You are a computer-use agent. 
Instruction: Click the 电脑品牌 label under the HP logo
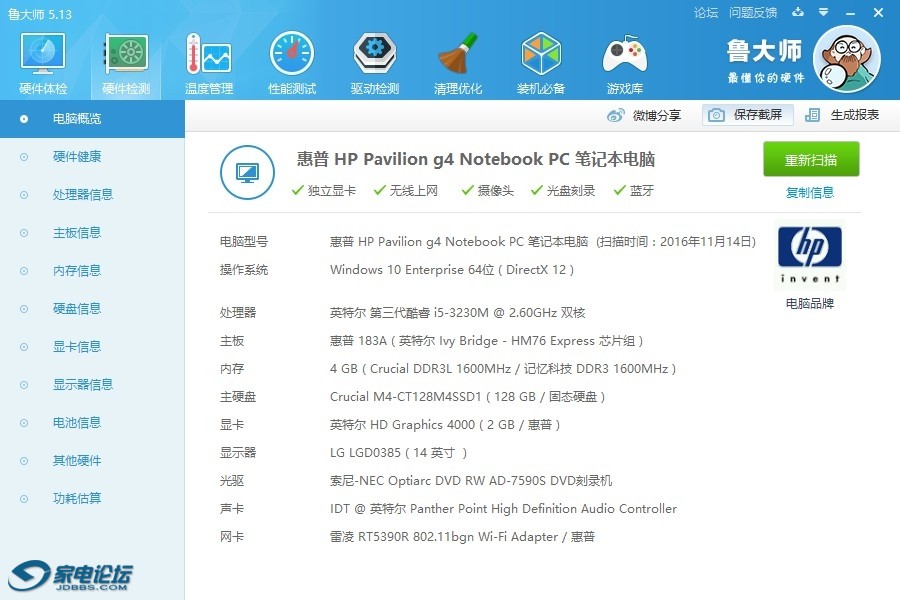(x=809, y=303)
